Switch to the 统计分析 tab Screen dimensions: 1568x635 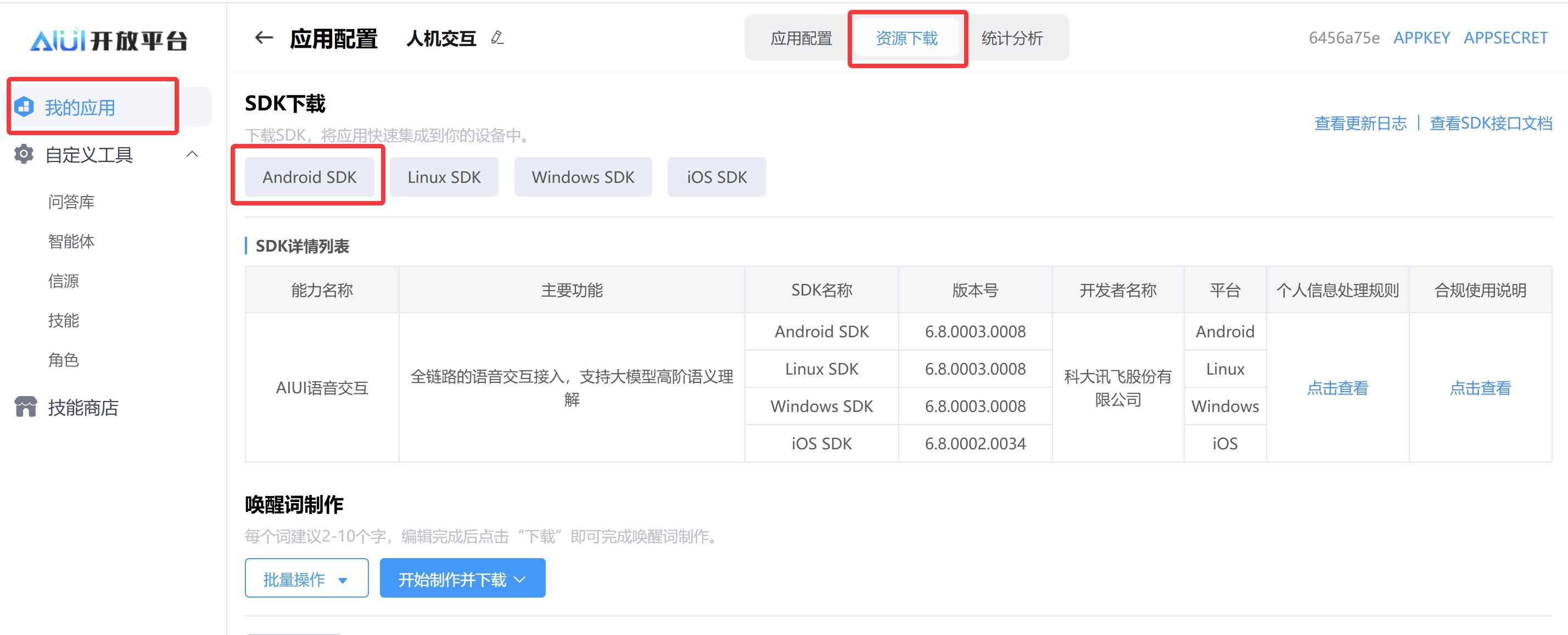point(1012,38)
